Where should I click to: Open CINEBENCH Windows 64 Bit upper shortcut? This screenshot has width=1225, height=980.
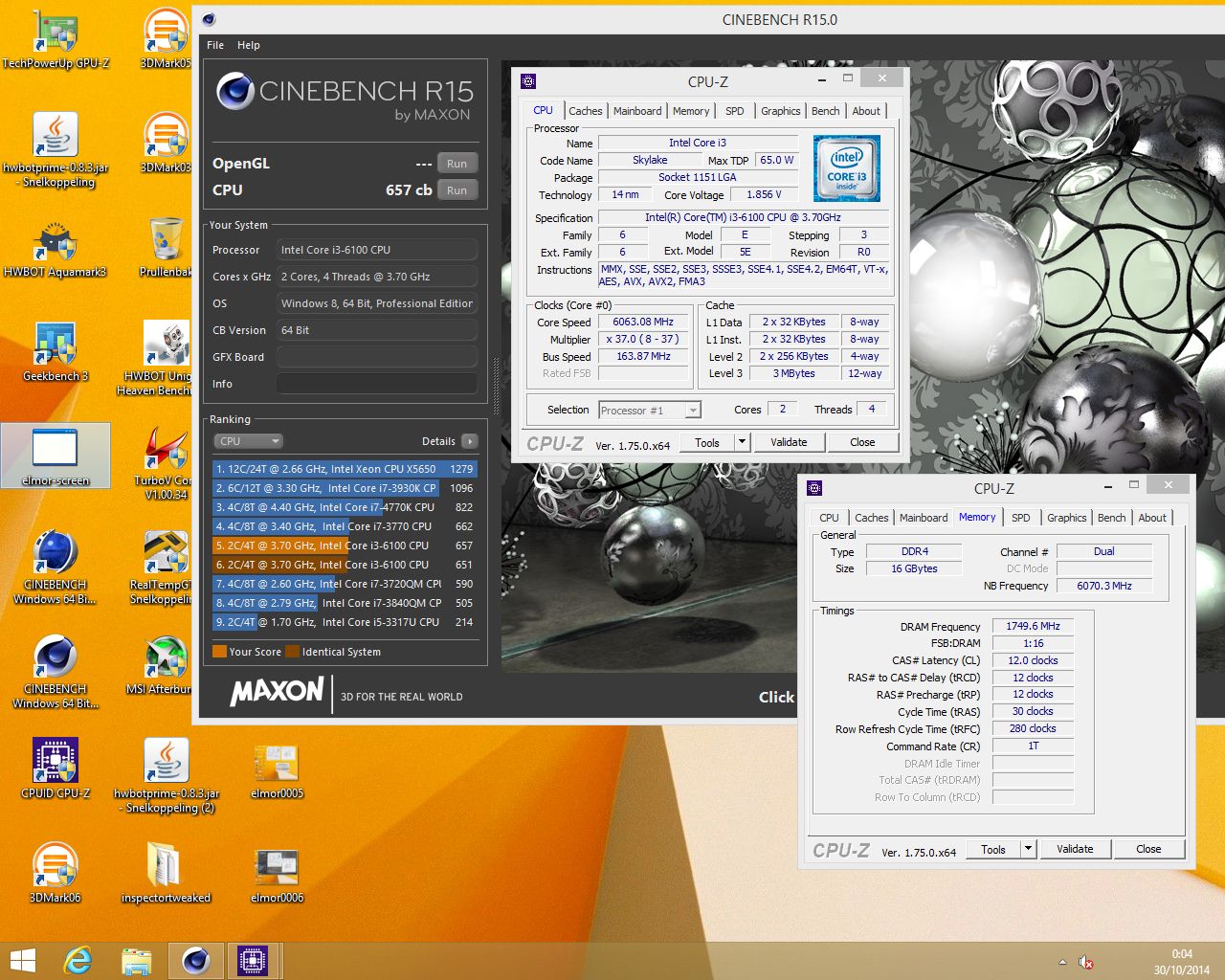point(56,568)
